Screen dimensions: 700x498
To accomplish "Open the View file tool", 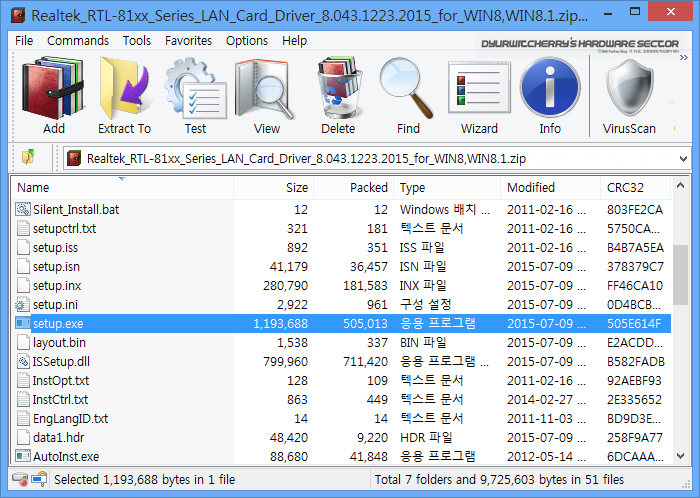I will point(266,87).
